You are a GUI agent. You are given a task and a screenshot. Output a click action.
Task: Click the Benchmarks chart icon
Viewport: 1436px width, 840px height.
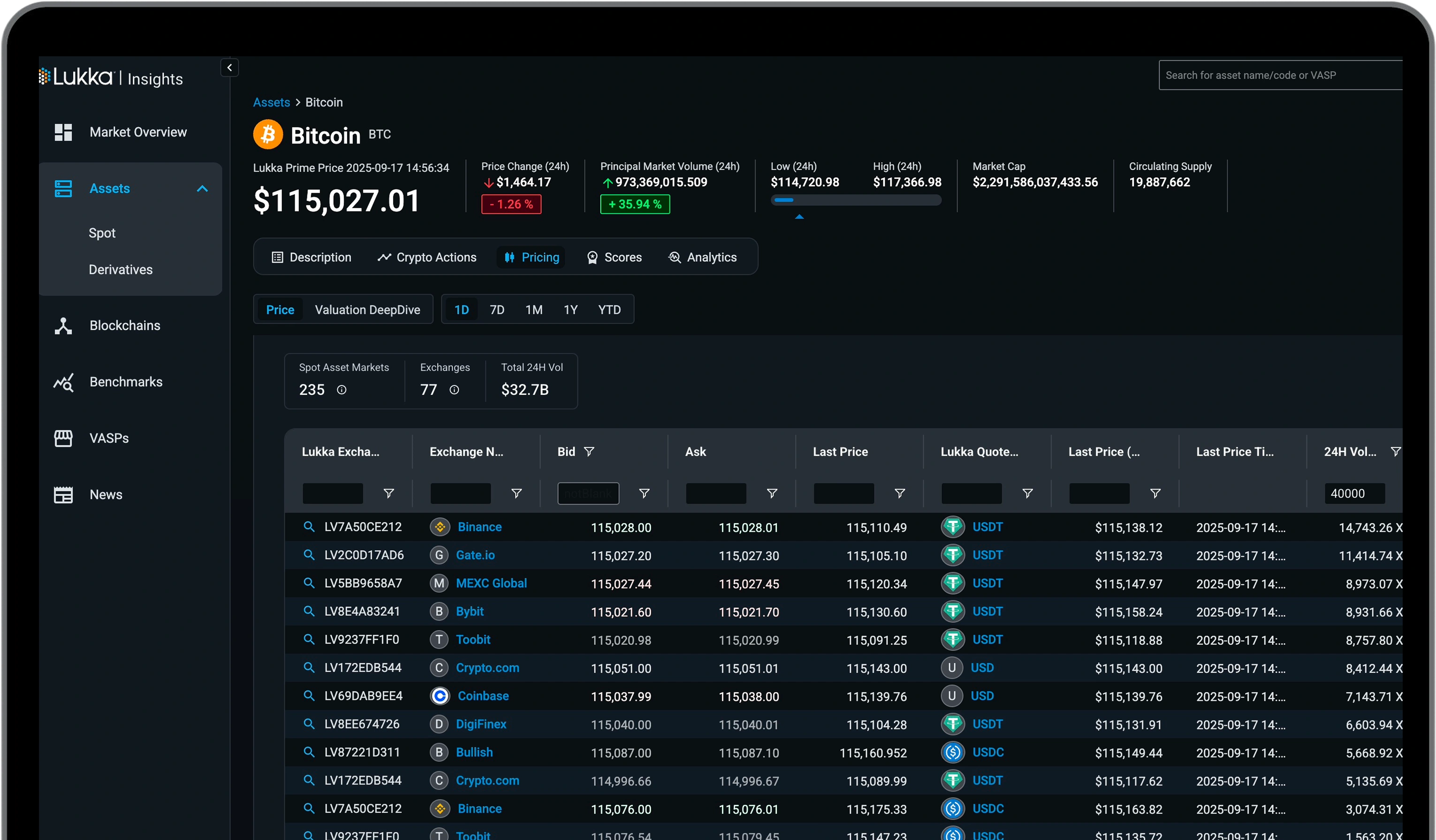click(x=63, y=382)
